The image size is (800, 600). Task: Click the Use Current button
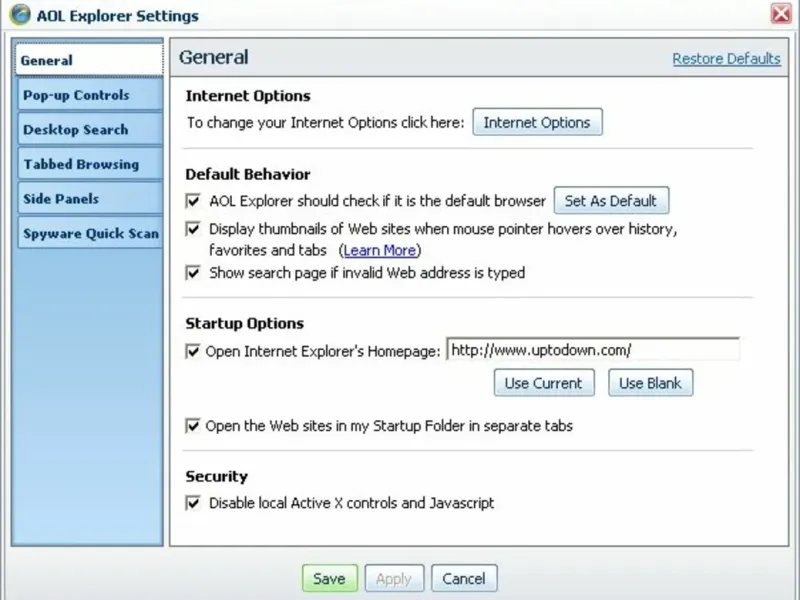click(x=544, y=383)
